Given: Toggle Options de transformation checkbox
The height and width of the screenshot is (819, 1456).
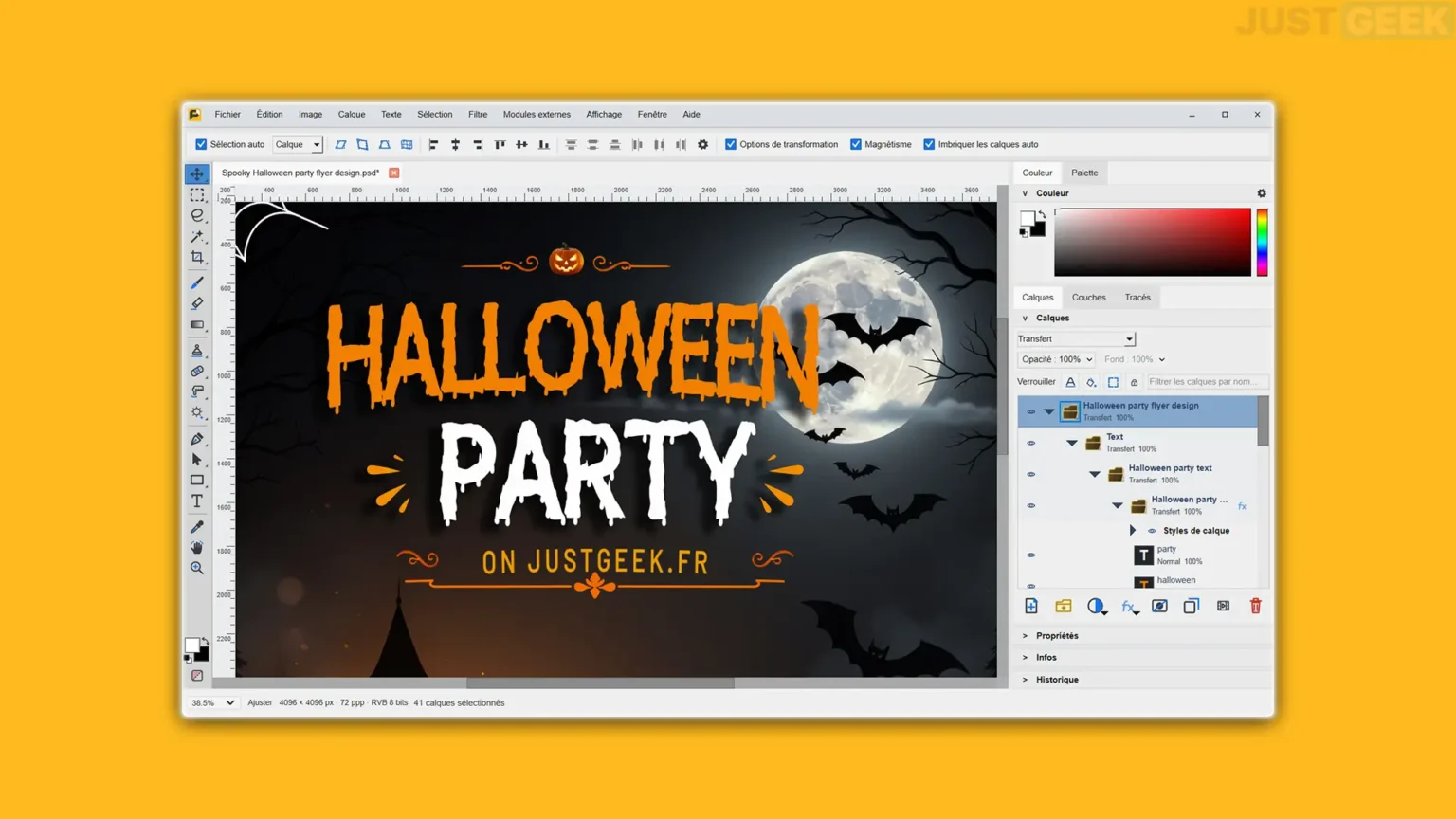Looking at the screenshot, I should [x=731, y=144].
